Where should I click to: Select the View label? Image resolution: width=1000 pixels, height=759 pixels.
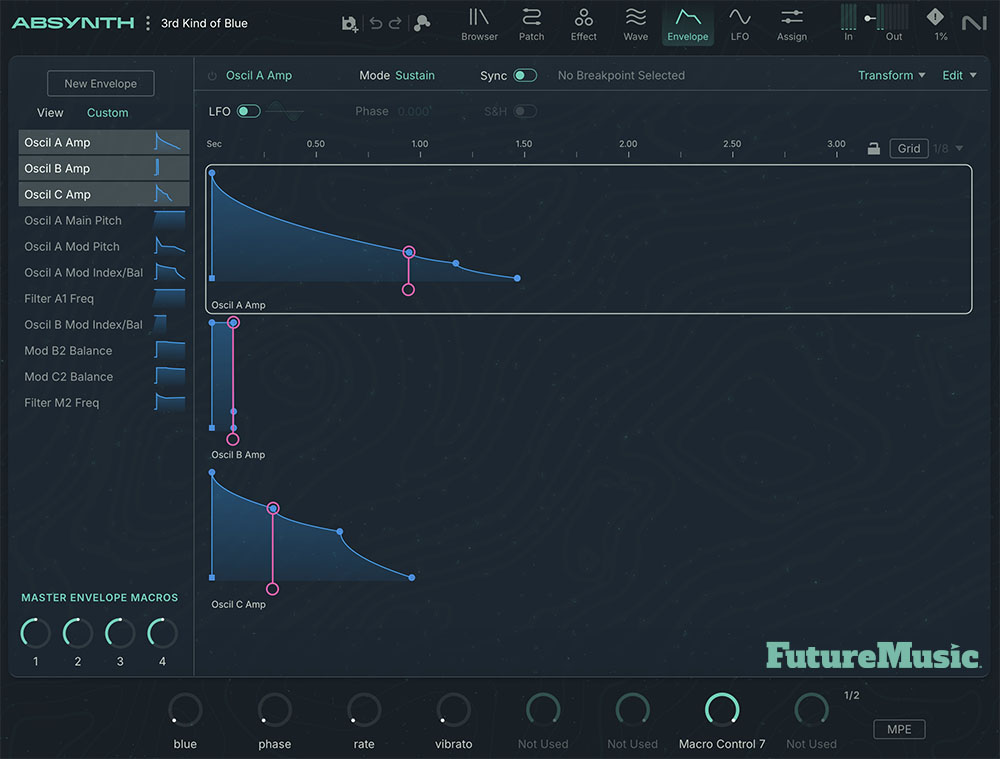(50, 113)
